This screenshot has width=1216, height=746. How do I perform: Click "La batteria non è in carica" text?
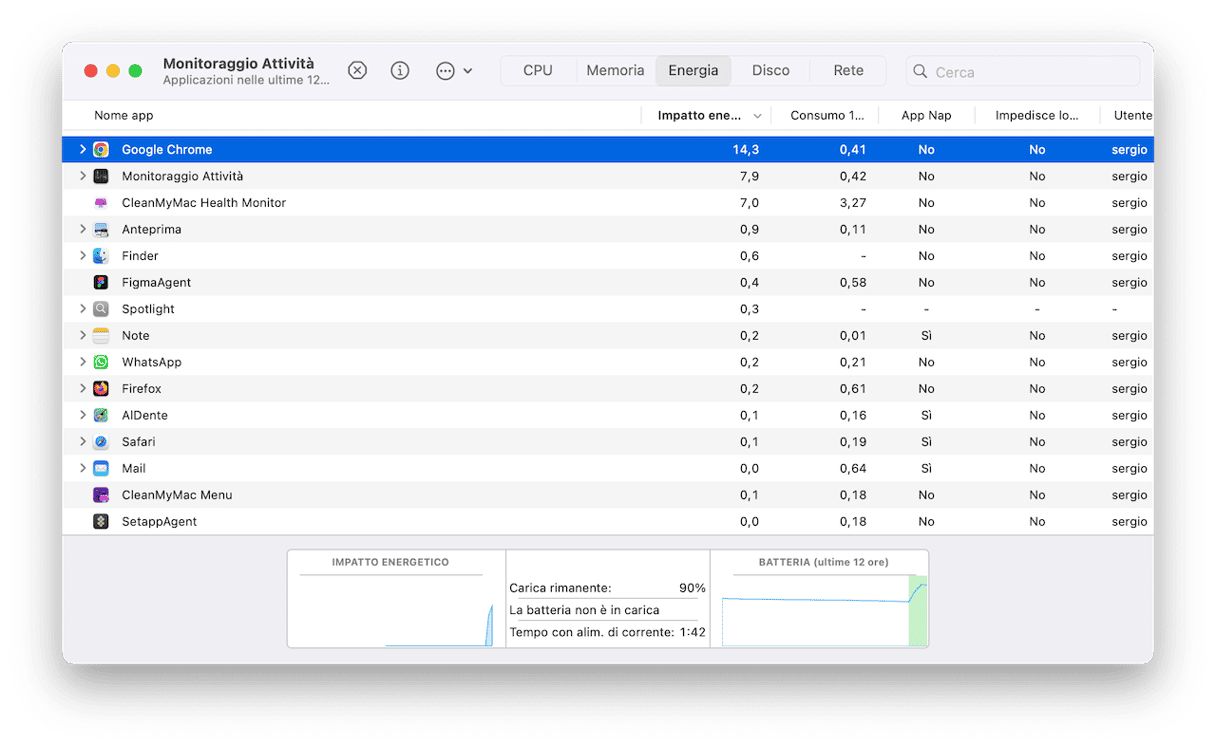(x=584, y=610)
